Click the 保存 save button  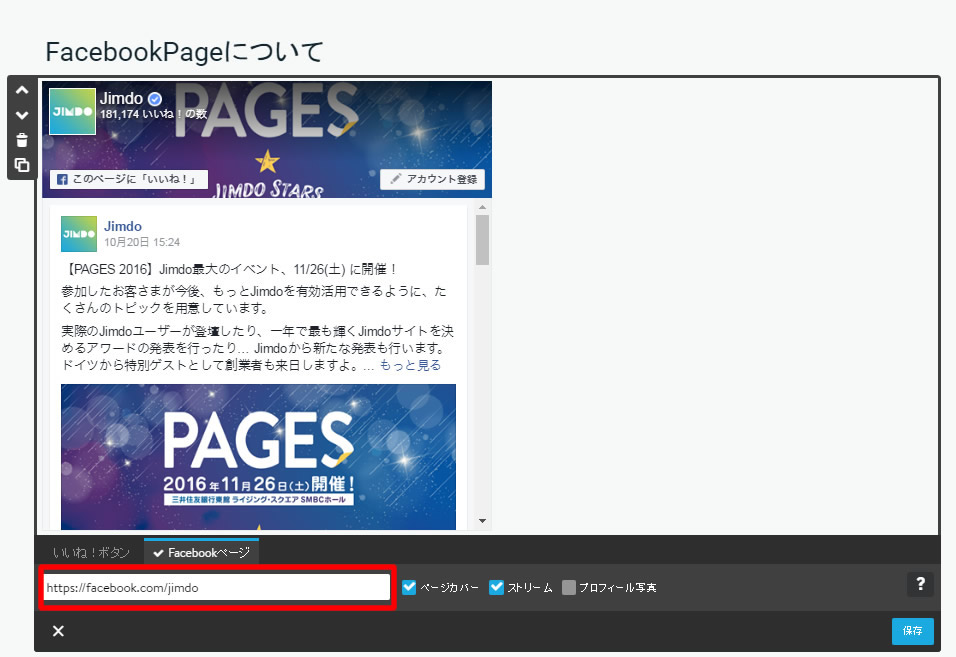[x=912, y=631]
